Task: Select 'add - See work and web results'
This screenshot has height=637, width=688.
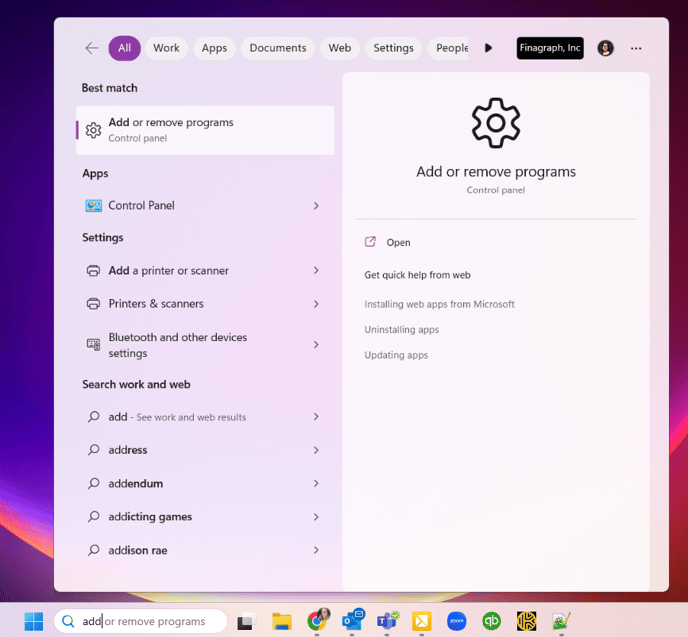Action: point(205,417)
